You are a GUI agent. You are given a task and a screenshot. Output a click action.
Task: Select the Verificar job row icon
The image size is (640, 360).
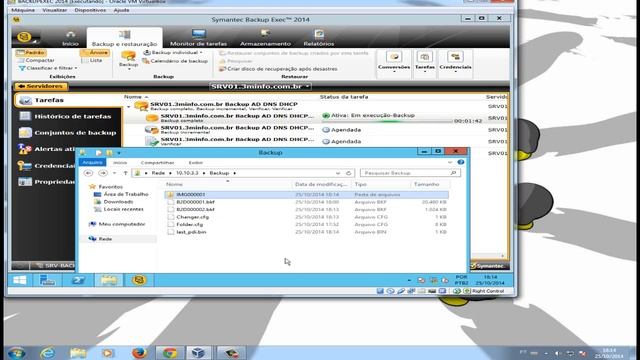(x=152, y=141)
